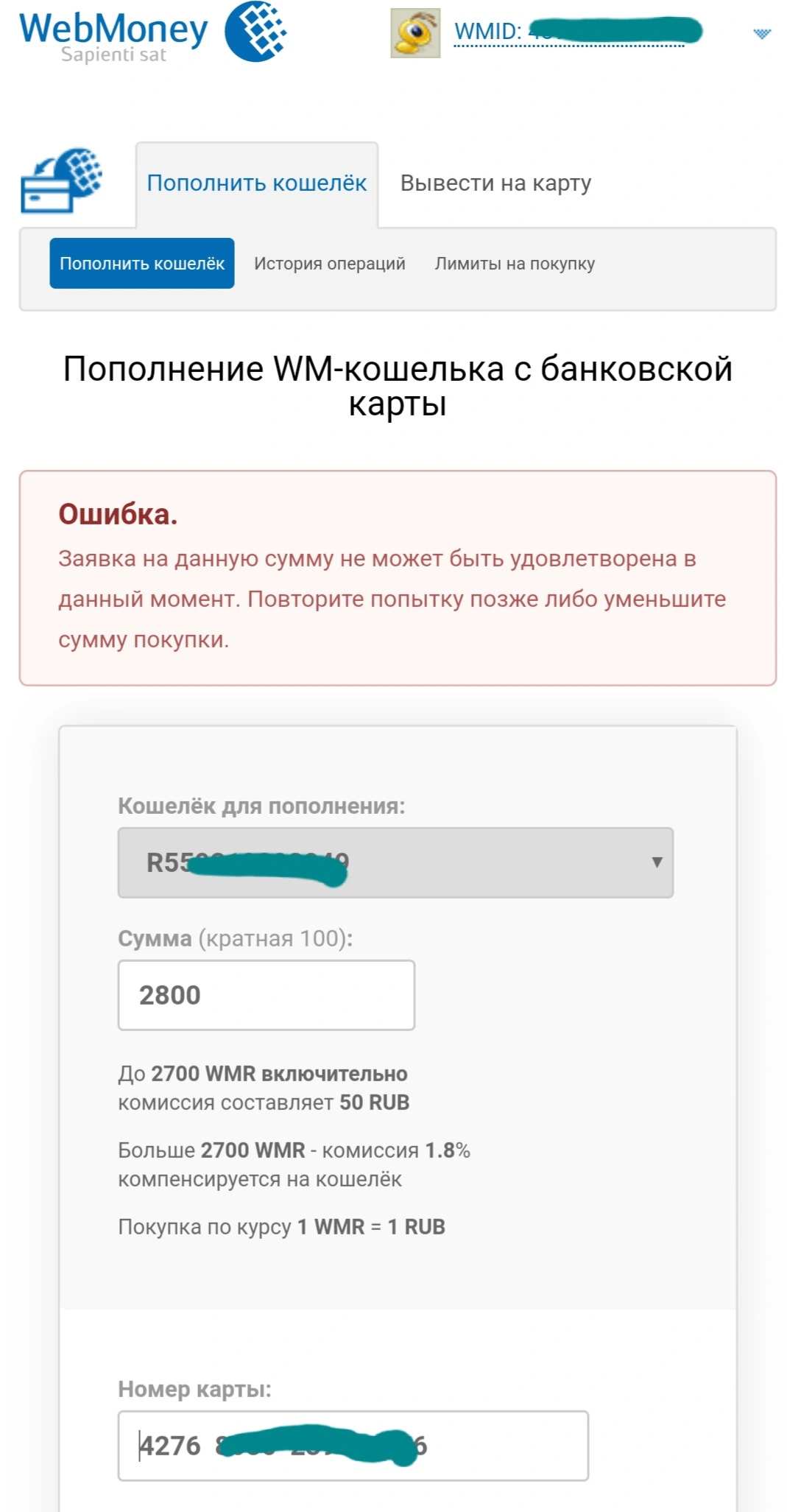The height and width of the screenshot is (1512, 787).
Task: Open История операций
Action: click(x=330, y=264)
